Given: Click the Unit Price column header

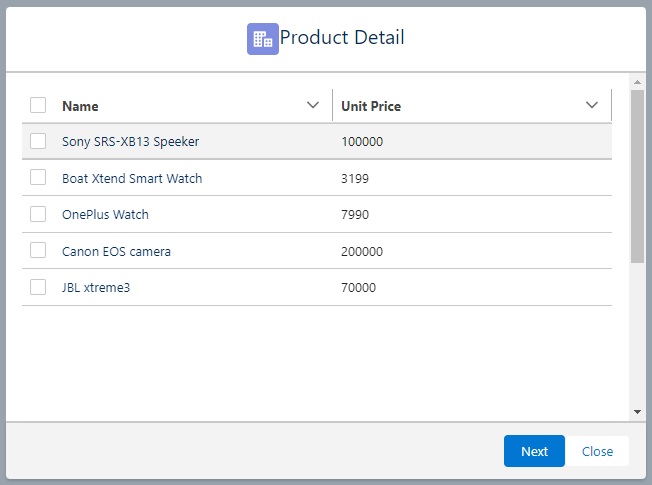Looking at the screenshot, I should tap(371, 106).
